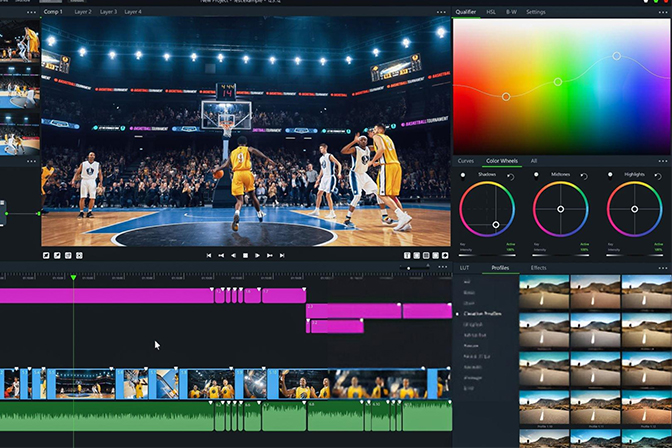Click the Midtones picker dot icon
672x448 pixels.
[536, 175]
